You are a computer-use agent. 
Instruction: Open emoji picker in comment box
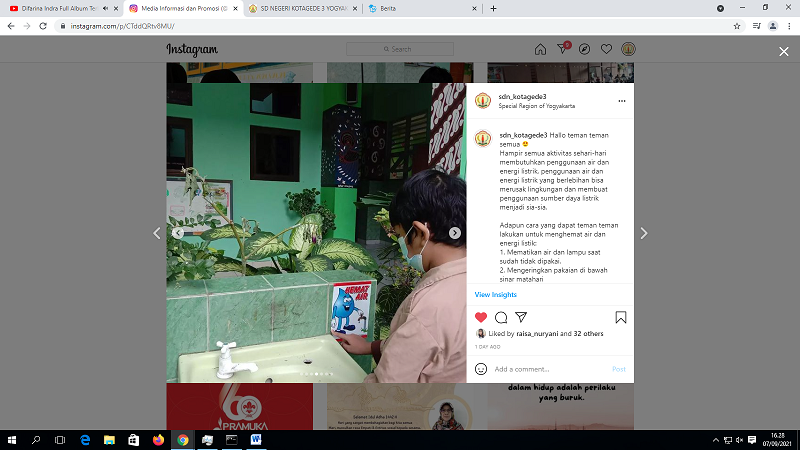[x=481, y=369]
